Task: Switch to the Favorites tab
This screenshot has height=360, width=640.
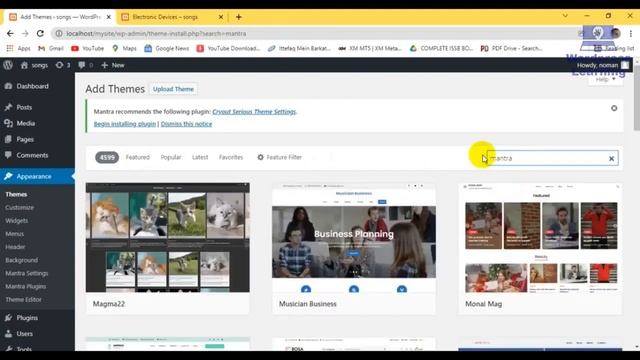Action: pos(231,157)
